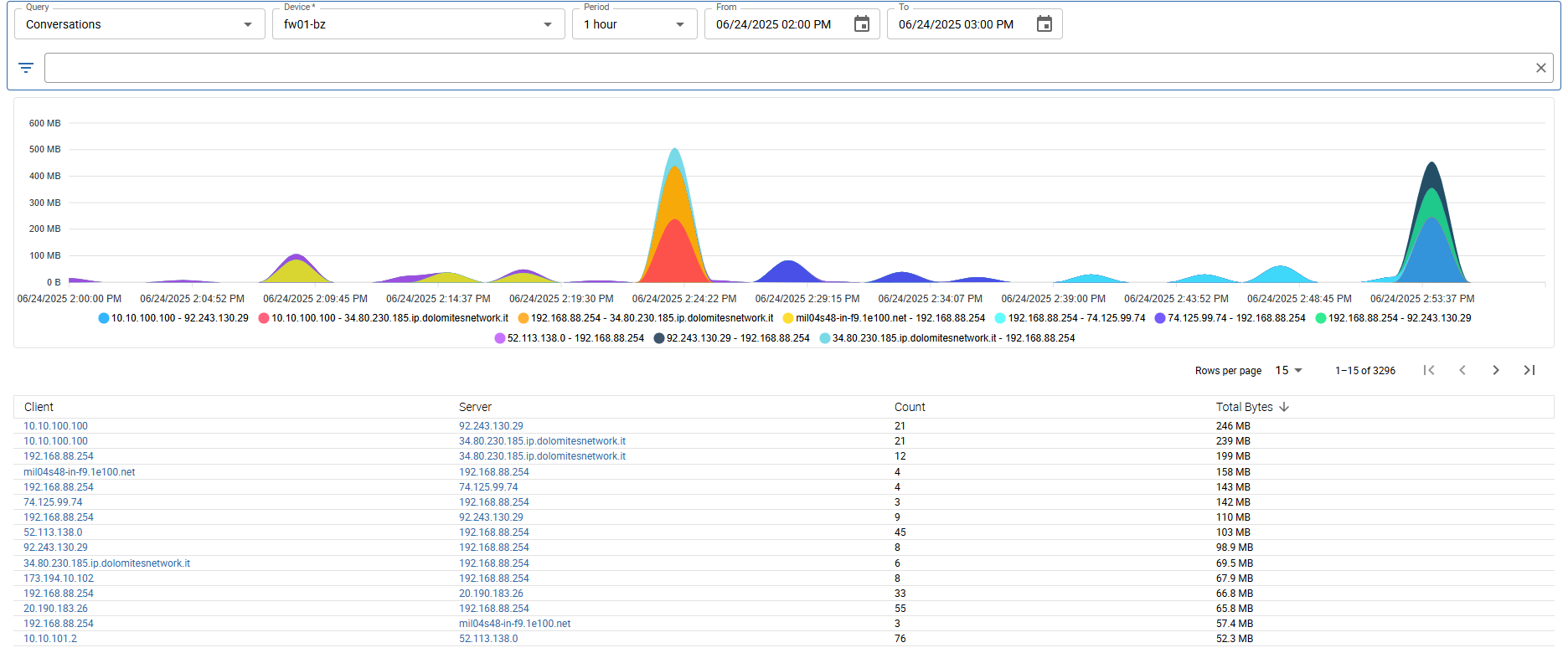Go to previous page of results

click(x=1462, y=370)
